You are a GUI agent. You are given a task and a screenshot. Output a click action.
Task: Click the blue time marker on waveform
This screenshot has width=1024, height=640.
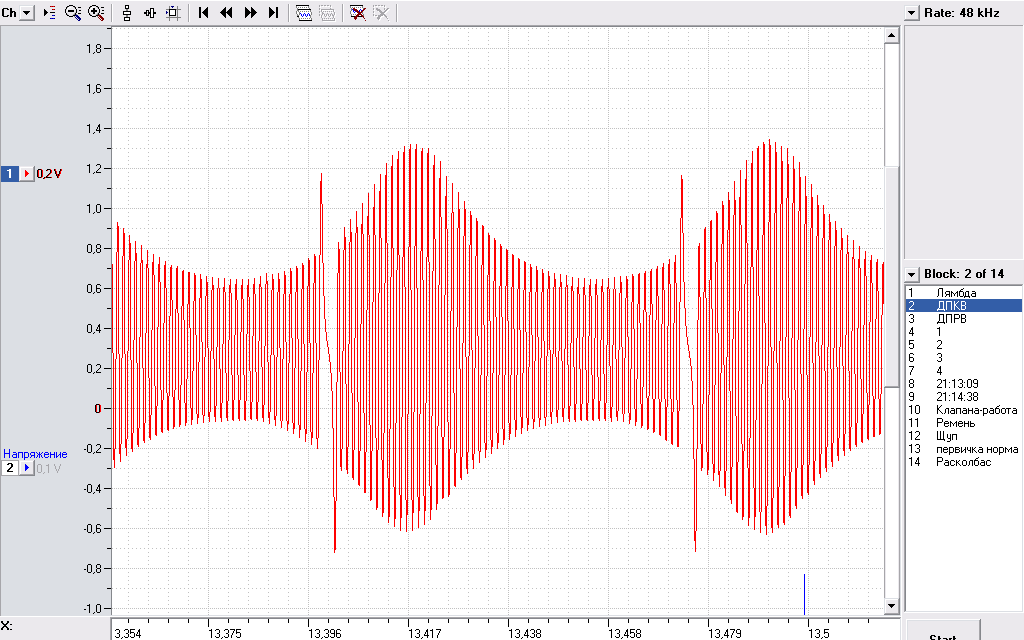click(805, 594)
